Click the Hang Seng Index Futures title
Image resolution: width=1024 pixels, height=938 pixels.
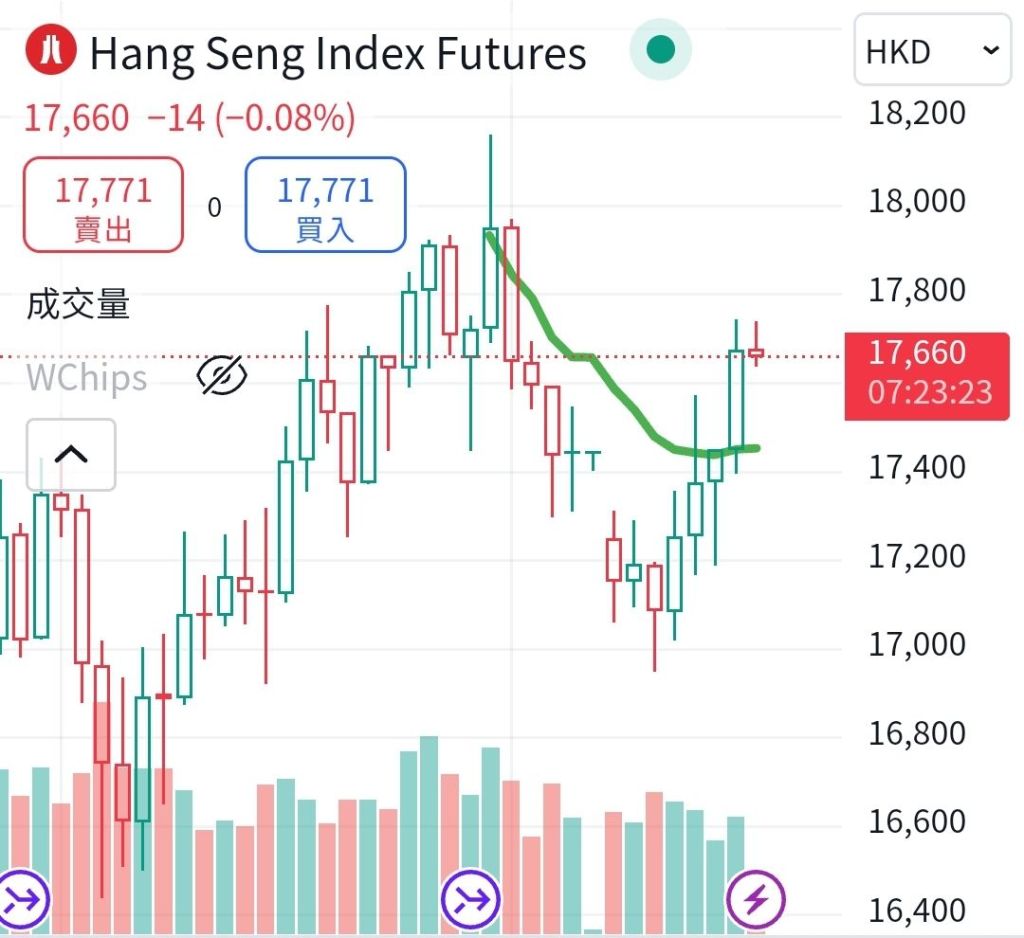[x=337, y=53]
